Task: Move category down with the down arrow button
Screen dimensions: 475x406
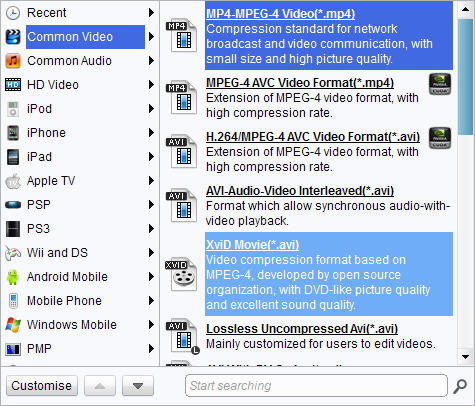Action: click(138, 386)
